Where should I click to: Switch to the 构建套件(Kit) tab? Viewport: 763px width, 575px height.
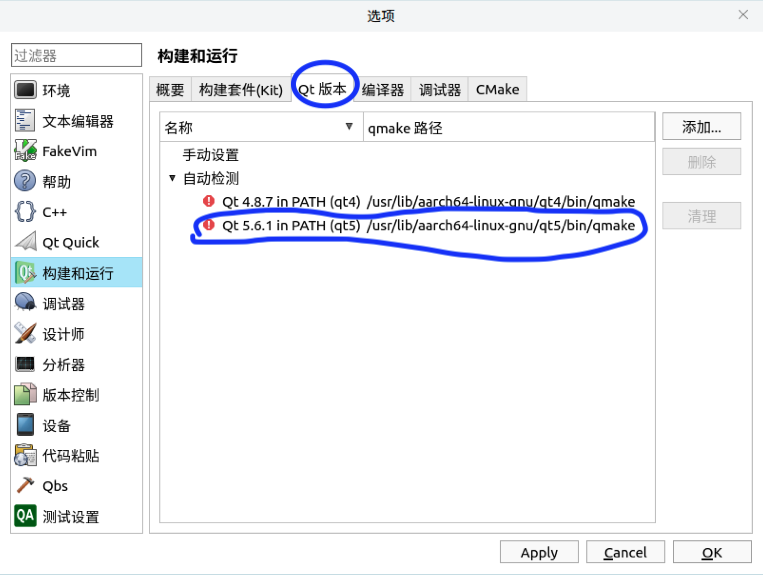[x=241, y=90]
